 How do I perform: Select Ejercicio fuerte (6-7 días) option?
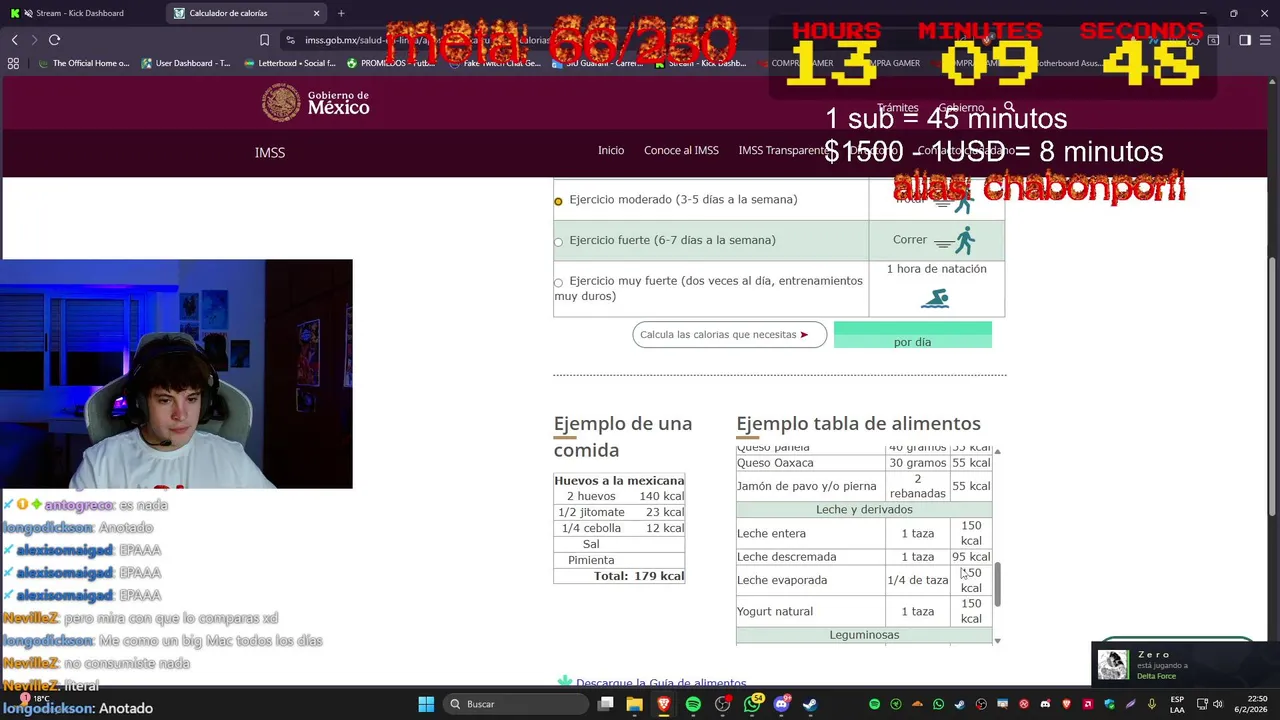point(558,242)
